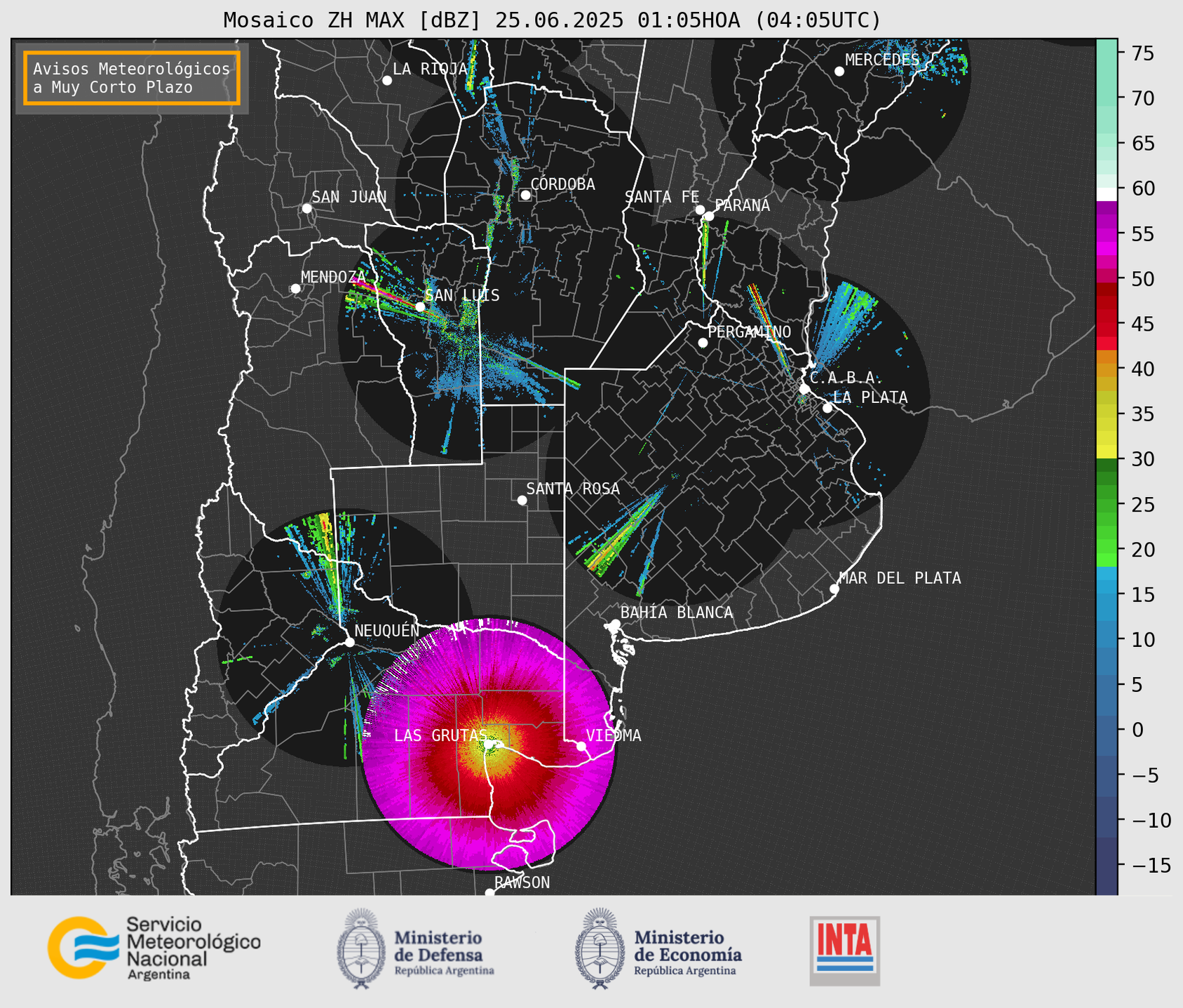Image resolution: width=1183 pixels, height=1008 pixels.
Task: Select the PERGAMINO city label
Action: point(750,332)
